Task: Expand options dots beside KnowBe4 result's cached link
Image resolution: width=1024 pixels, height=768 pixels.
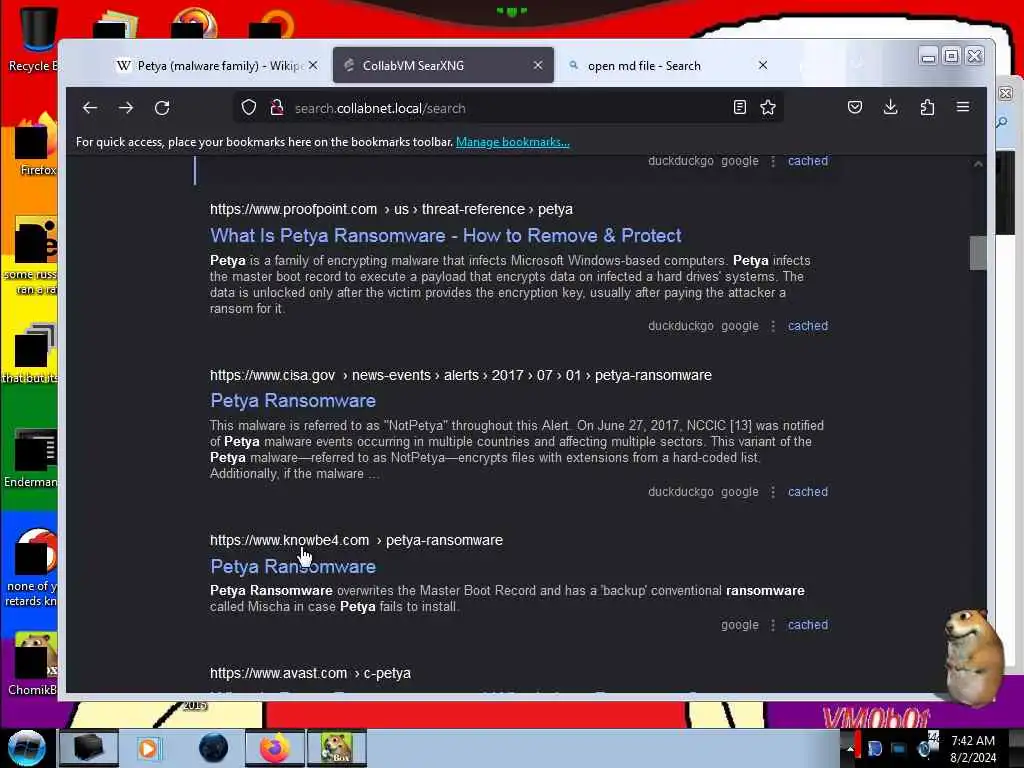Action: click(773, 625)
